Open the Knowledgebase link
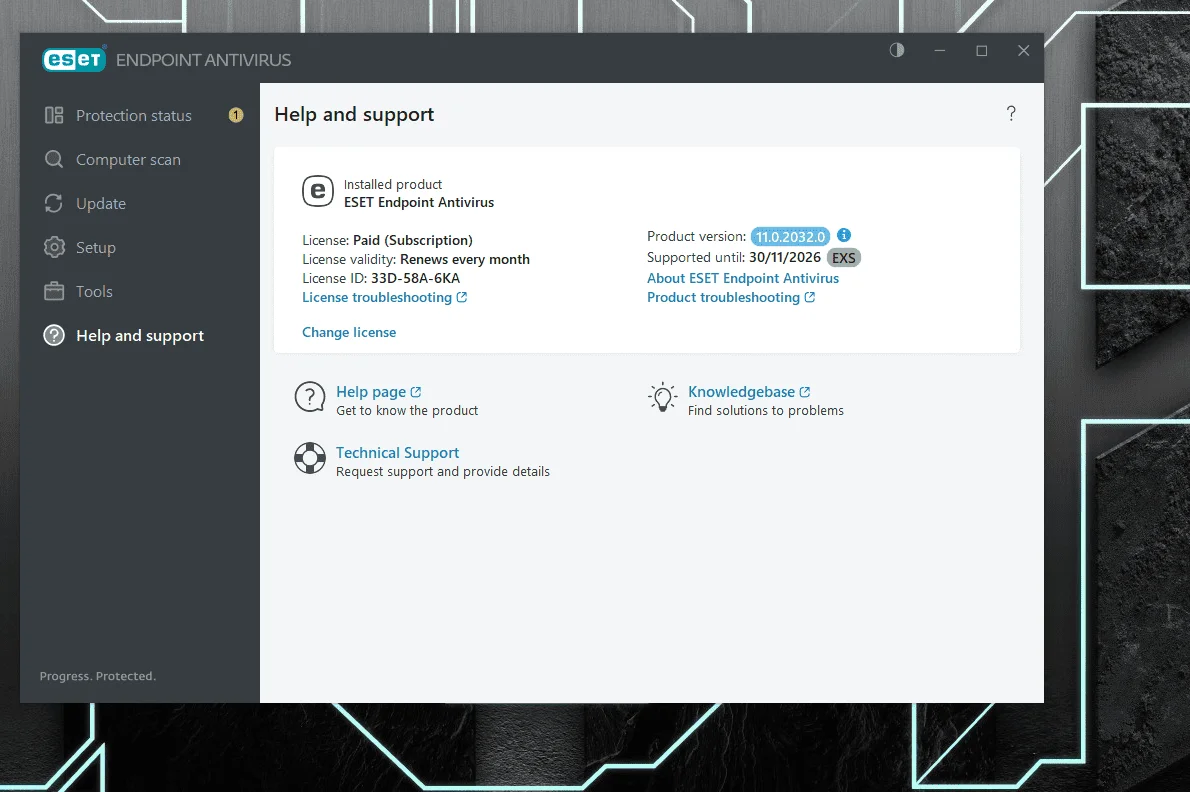1190x792 pixels. tap(741, 392)
